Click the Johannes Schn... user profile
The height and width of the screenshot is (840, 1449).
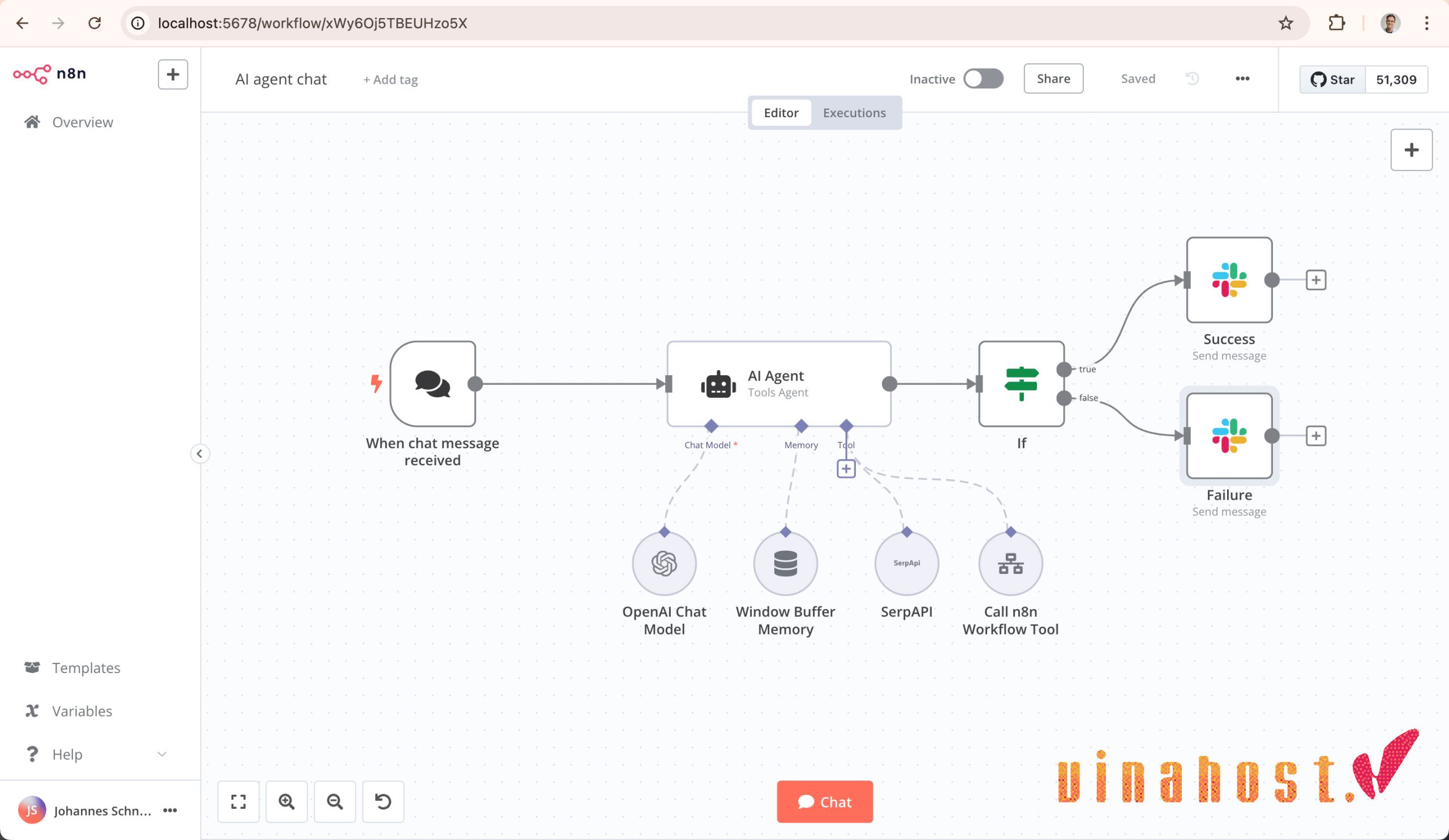tap(85, 810)
